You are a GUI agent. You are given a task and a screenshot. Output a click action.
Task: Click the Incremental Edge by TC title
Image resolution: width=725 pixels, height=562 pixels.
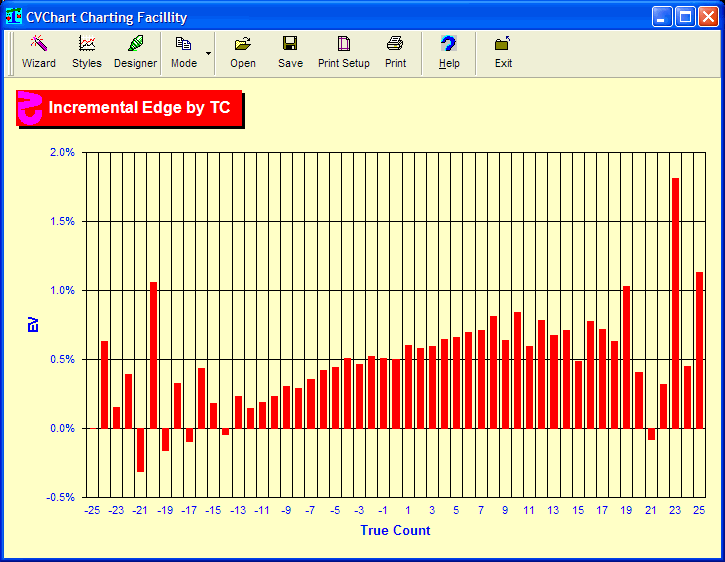click(x=139, y=108)
